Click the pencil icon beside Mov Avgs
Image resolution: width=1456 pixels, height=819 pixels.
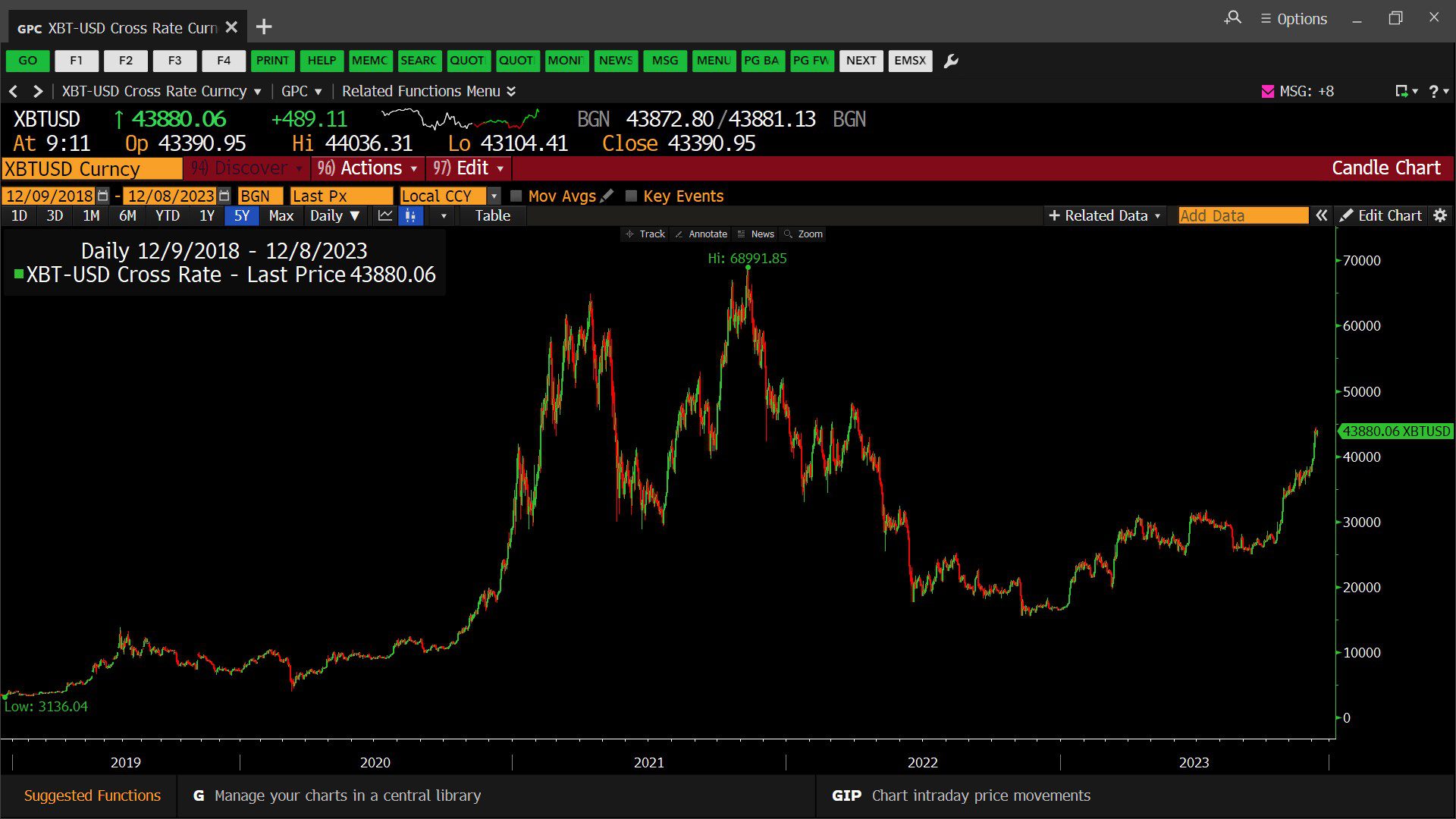click(x=607, y=196)
